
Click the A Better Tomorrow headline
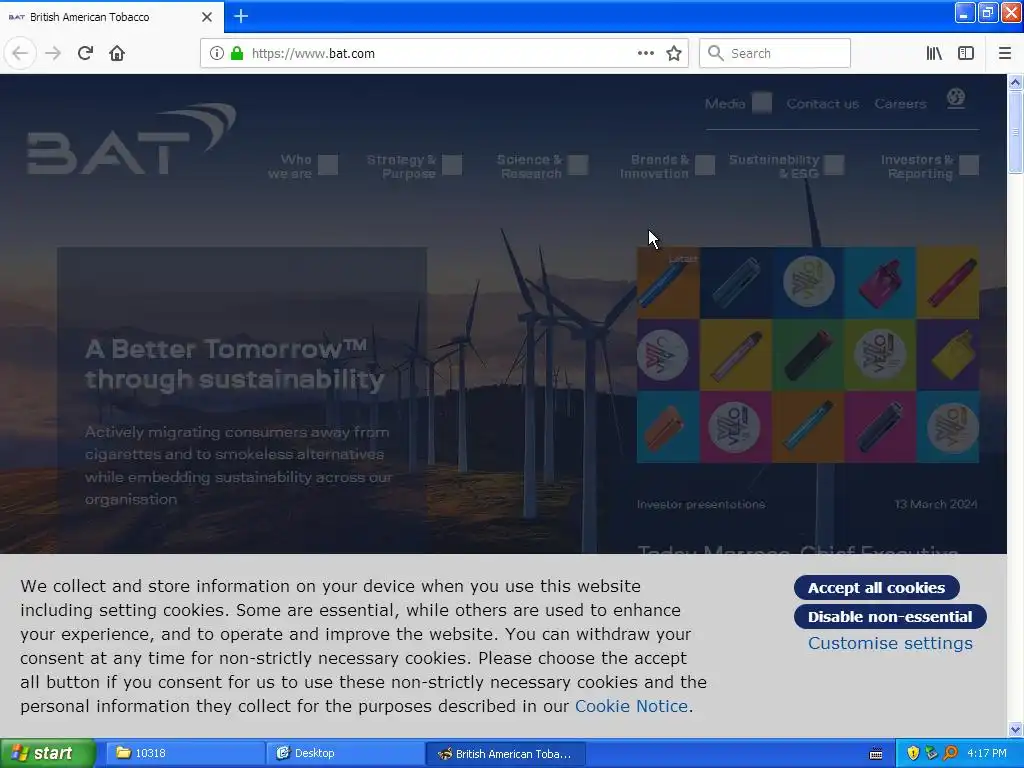point(235,364)
